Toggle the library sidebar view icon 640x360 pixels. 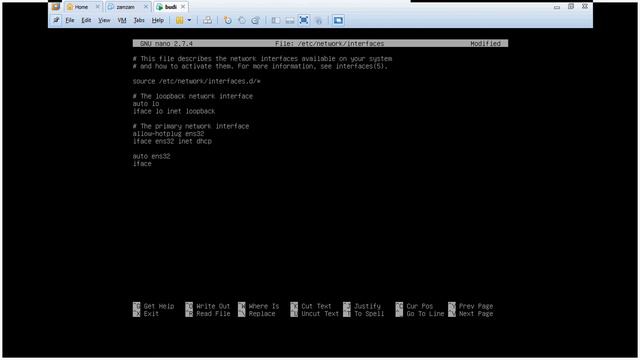[276, 20]
